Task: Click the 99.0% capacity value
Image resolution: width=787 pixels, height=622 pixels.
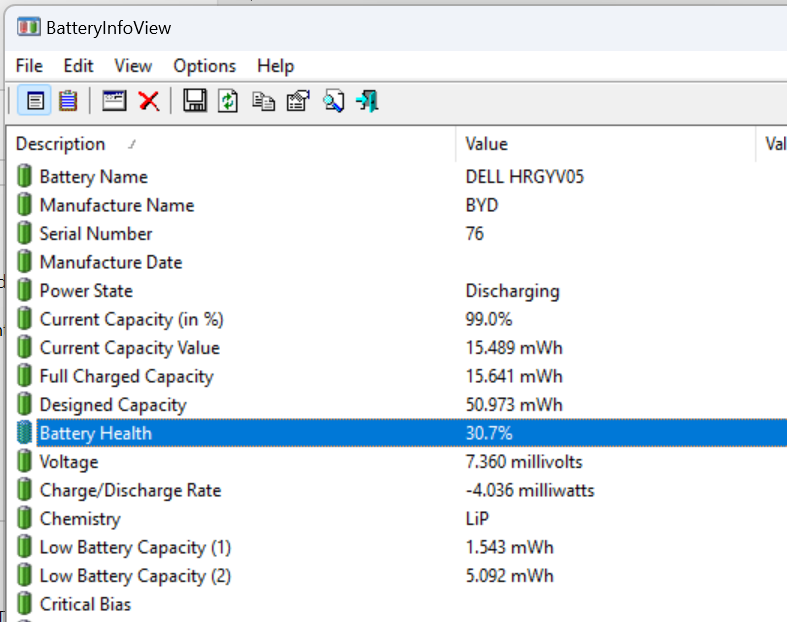Action: (x=489, y=319)
